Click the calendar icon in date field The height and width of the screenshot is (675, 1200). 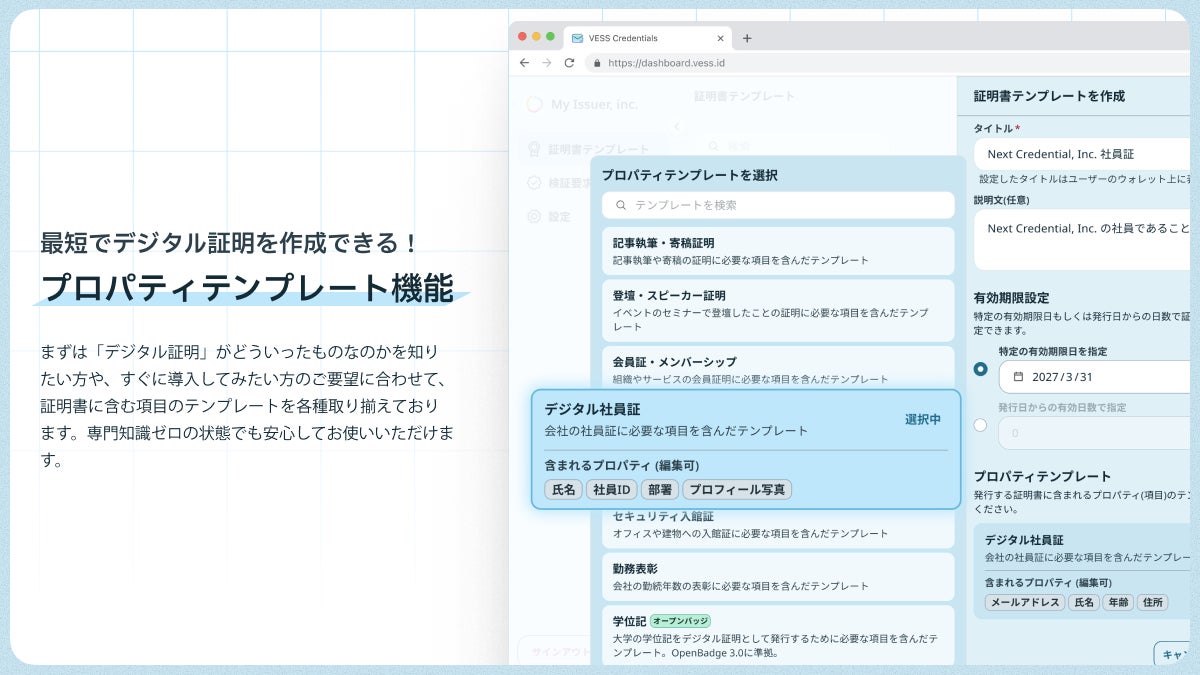(1018, 377)
